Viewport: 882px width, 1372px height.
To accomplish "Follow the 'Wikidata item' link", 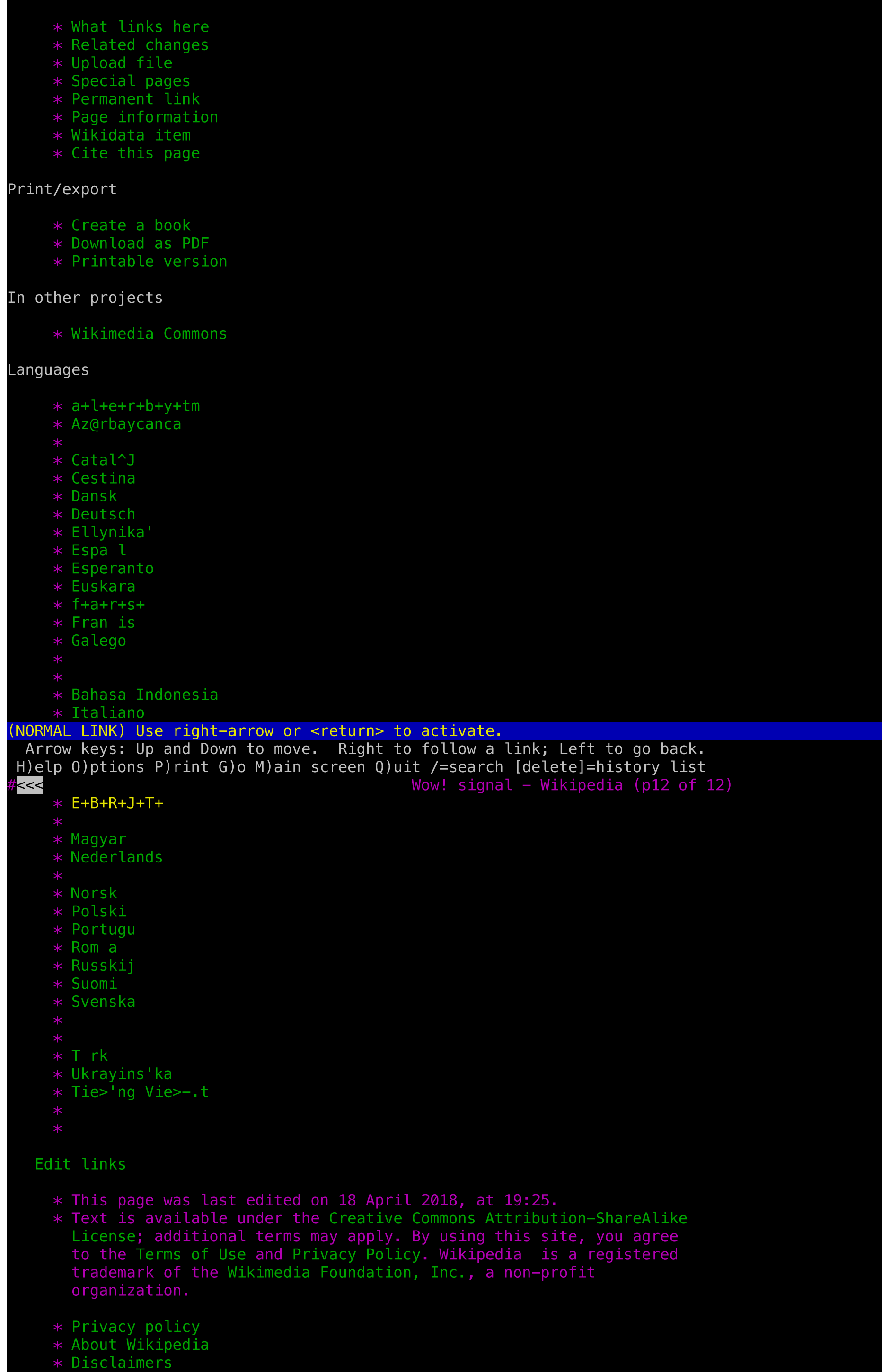I will (131, 135).
